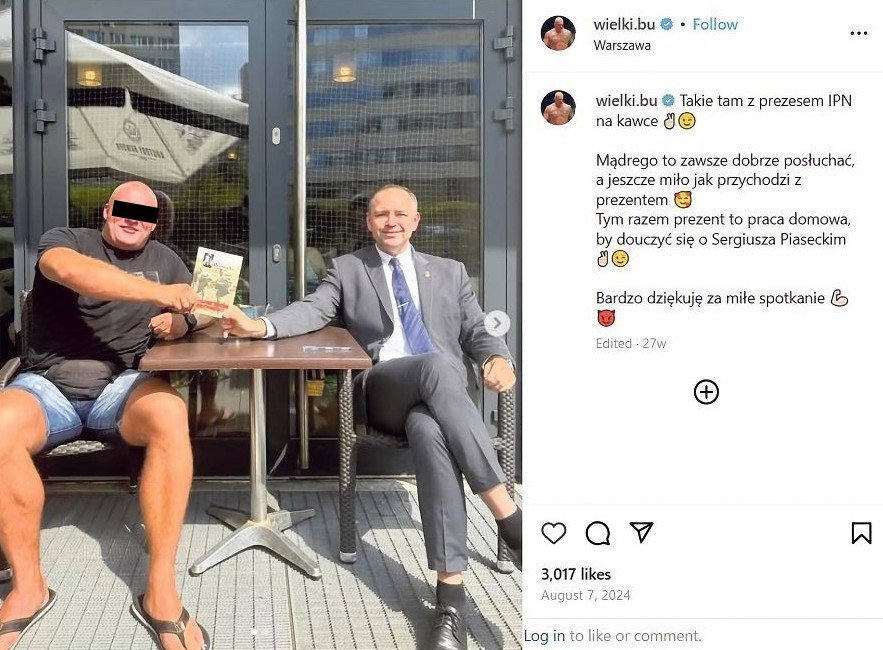Open the wielki.bu avatar beside the caption
The width and height of the screenshot is (883, 650).
coord(559,108)
